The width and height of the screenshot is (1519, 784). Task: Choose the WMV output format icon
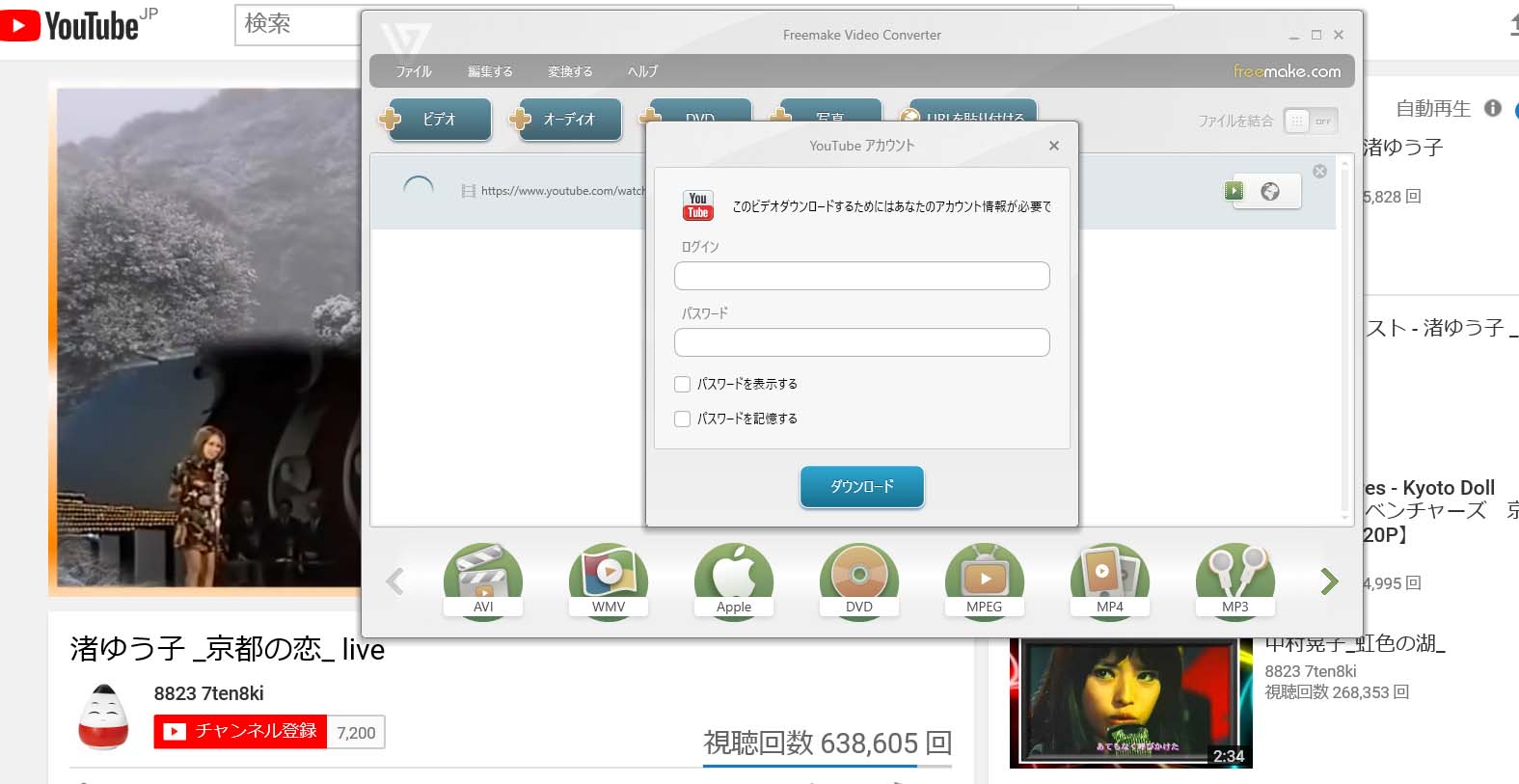(x=609, y=581)
